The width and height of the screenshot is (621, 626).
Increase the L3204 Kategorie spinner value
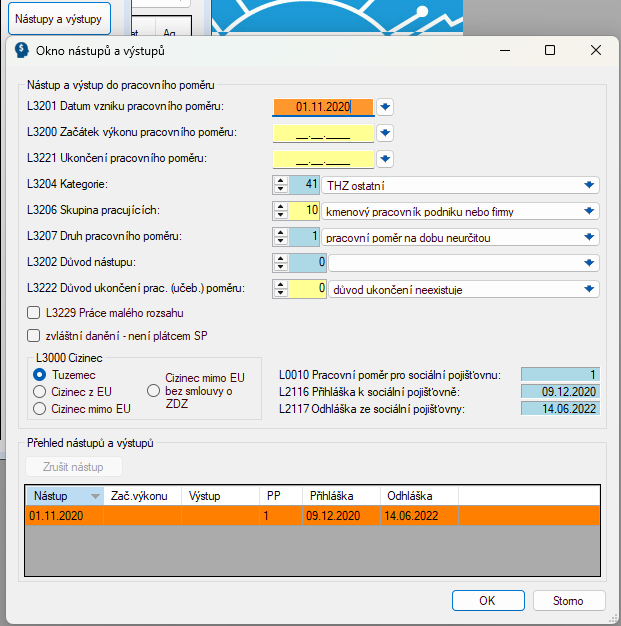tap(281, 181)
